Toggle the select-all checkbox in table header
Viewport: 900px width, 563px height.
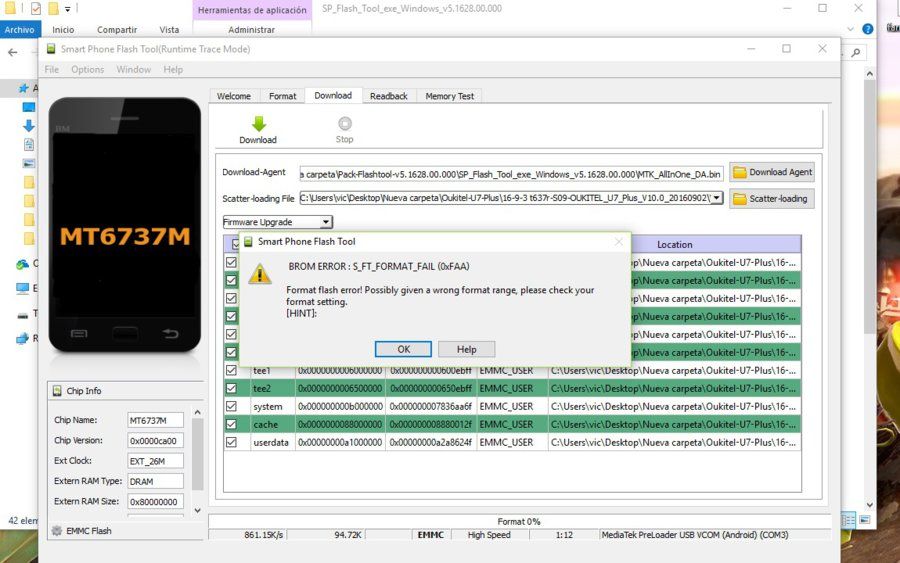coord(235,244)
